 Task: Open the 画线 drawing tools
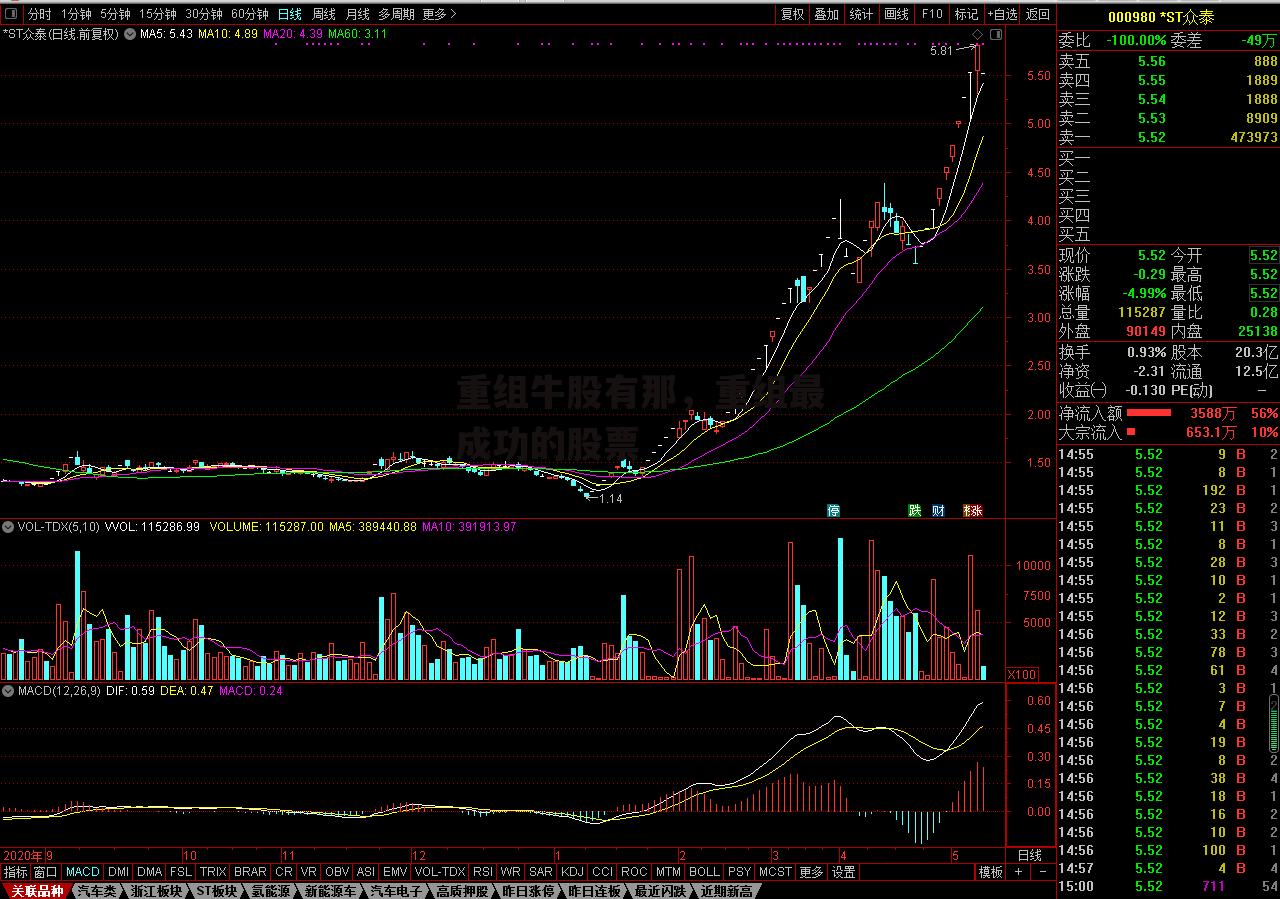tap(896, 14)
